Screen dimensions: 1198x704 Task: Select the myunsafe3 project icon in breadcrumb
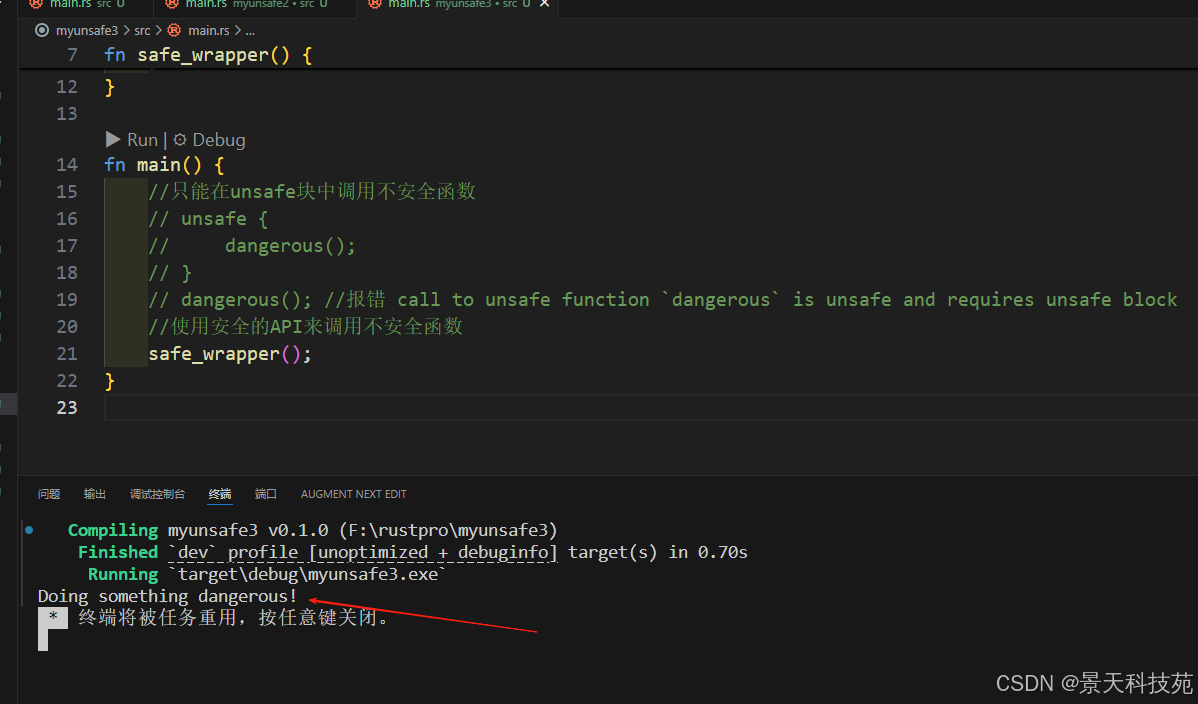click(x=41, y=30)
